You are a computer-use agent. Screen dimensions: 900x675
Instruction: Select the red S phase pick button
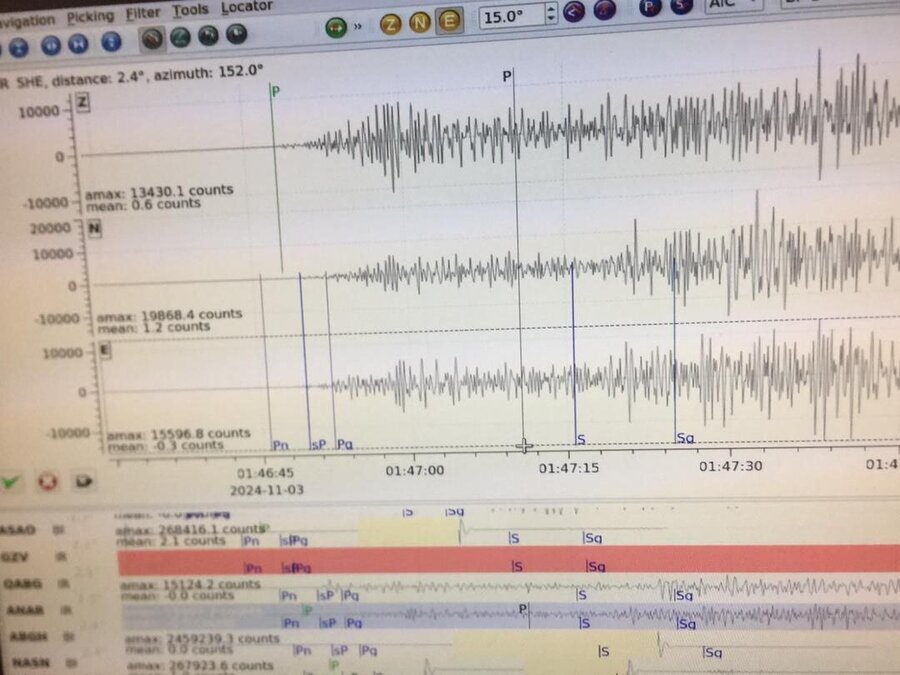[x=681, y=8]
